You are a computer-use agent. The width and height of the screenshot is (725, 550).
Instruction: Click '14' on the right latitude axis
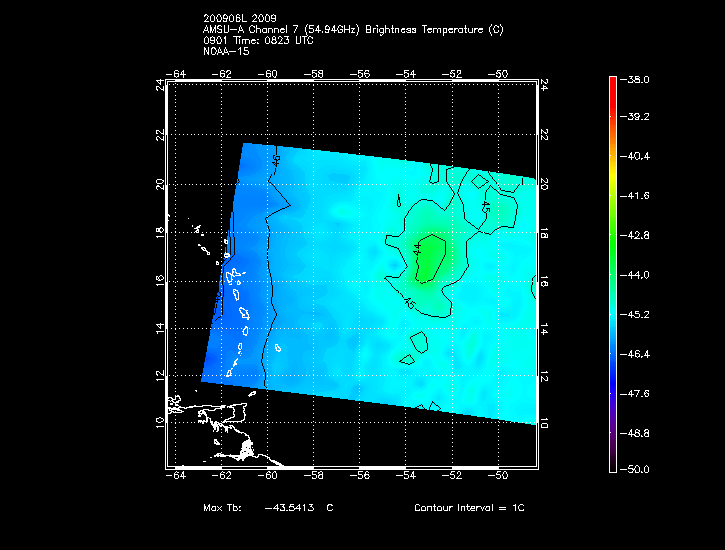tap(544, 329)
